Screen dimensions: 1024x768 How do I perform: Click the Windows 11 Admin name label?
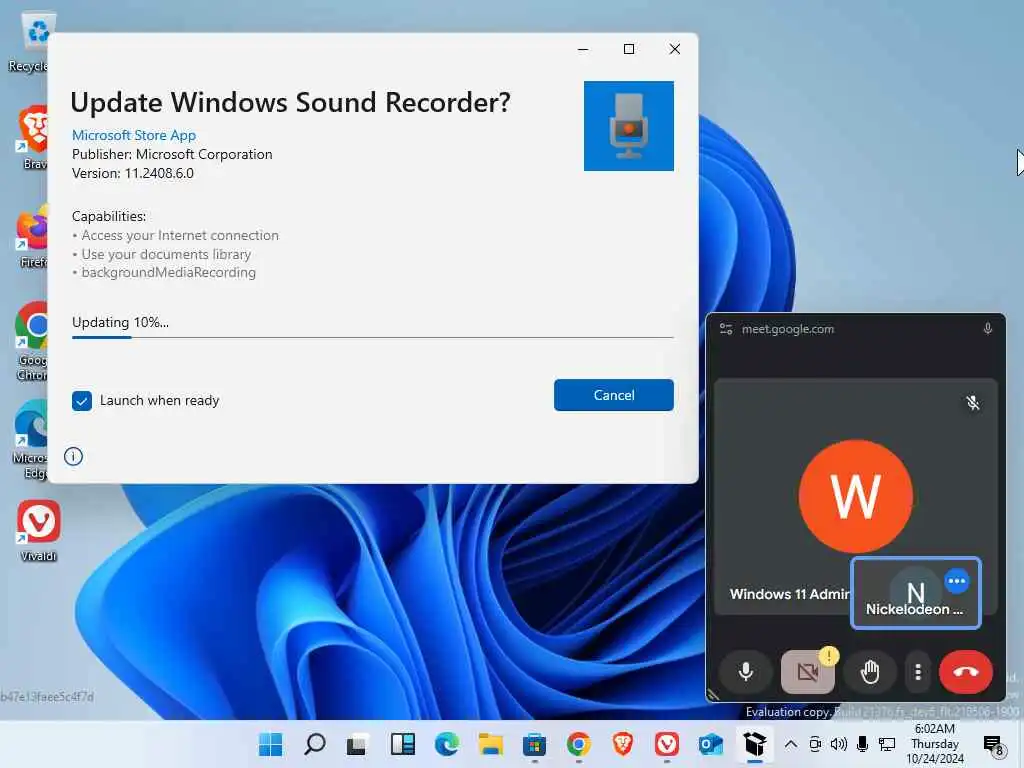click(x=790, y=594)
